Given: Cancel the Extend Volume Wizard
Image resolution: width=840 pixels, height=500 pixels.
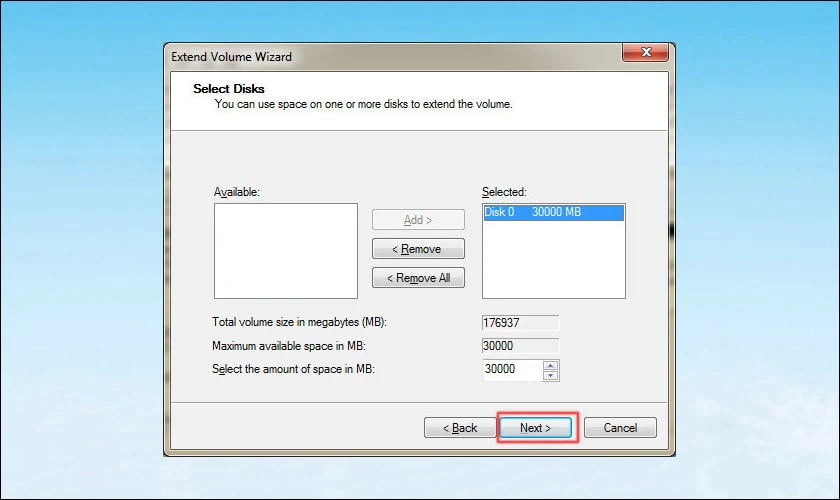Looking at the screenshot, I should click(619, 428).
